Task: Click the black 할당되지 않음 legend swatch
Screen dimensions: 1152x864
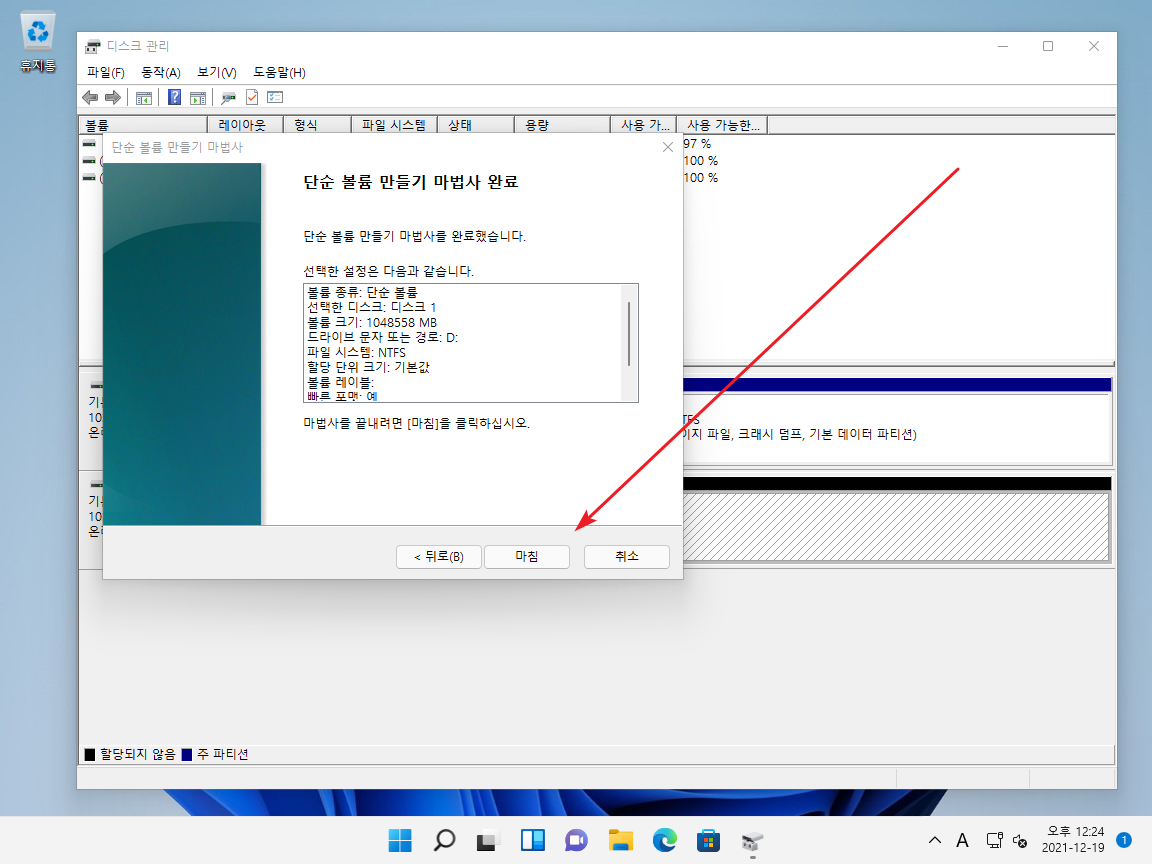Action: [90, 755]
